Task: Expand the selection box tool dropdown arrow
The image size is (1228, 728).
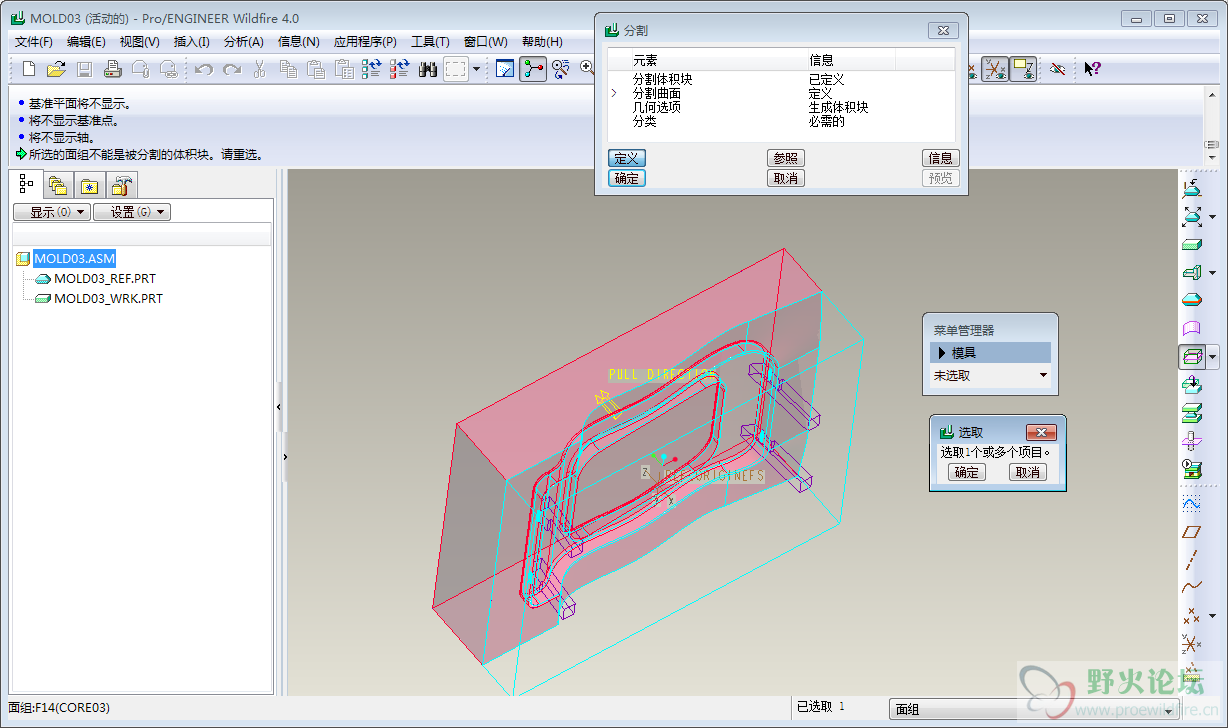Action: (476, 69)
